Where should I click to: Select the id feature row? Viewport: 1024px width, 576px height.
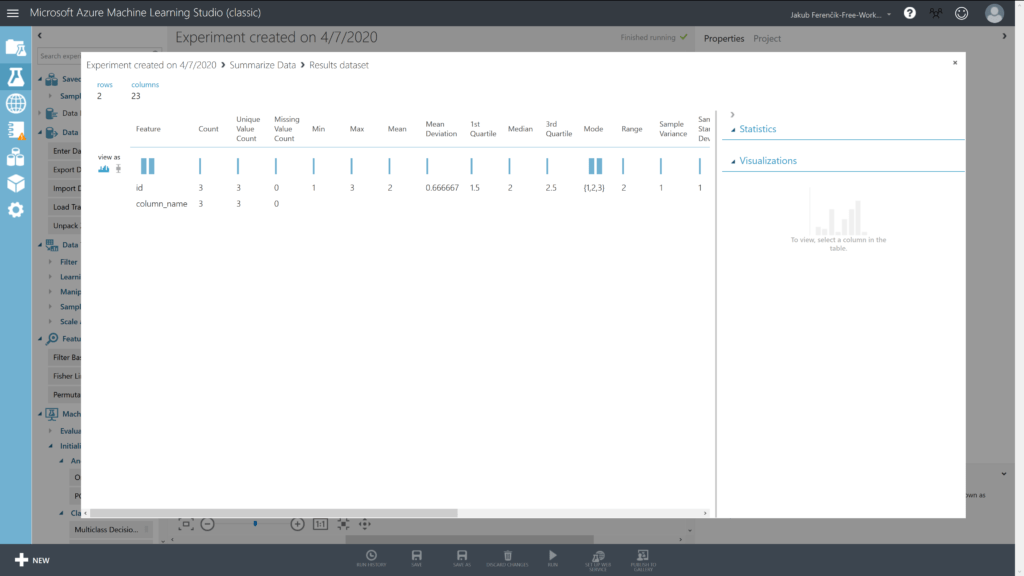140,187
